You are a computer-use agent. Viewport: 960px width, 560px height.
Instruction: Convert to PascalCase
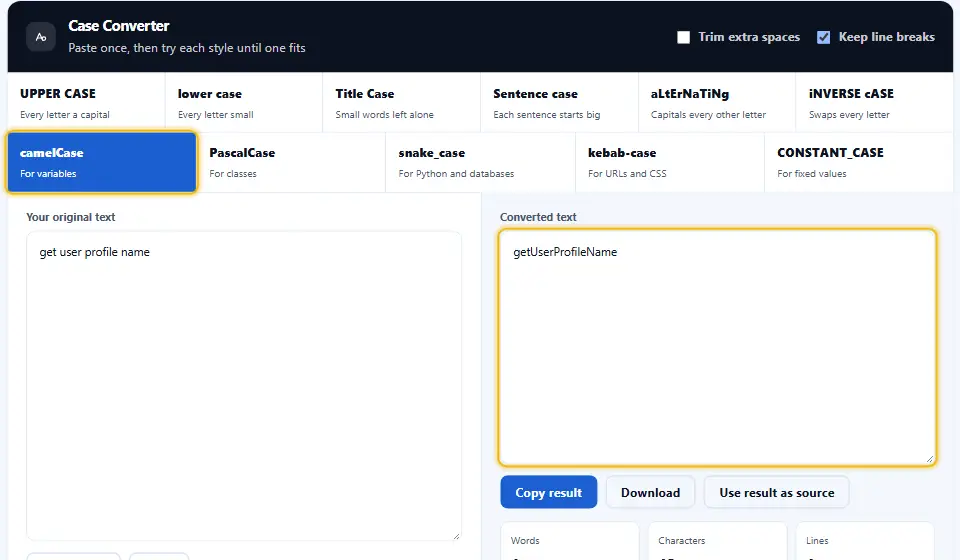(x=291, y=162)
